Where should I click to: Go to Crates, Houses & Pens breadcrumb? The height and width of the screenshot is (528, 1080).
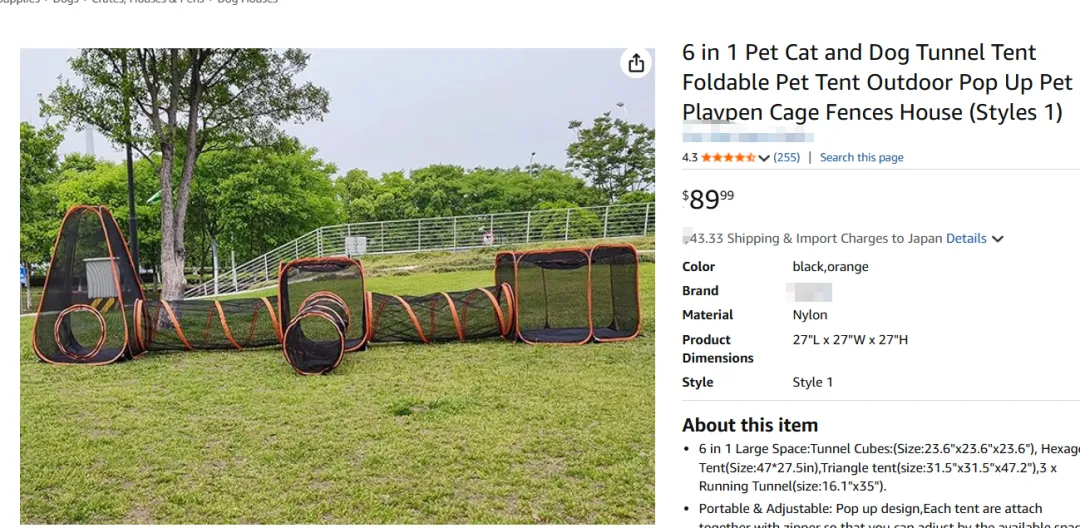(150, 2)
